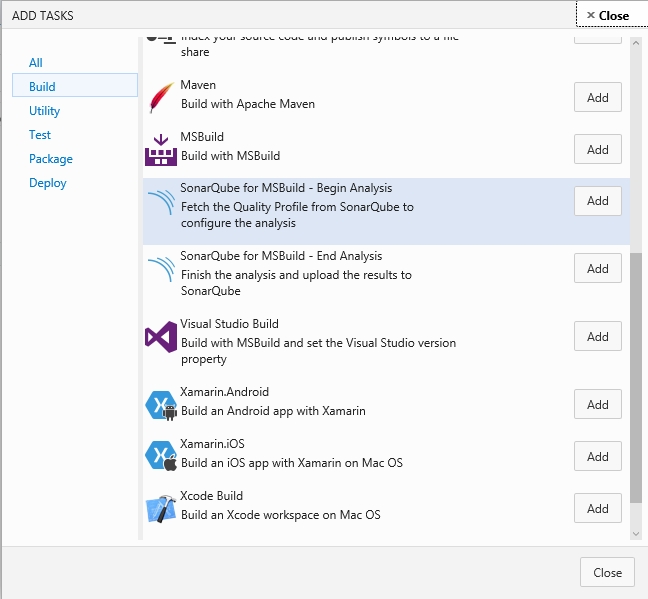Click the scrollbar down arrow
This screenshot has width=648, height=599.
[x=636, y=534]
